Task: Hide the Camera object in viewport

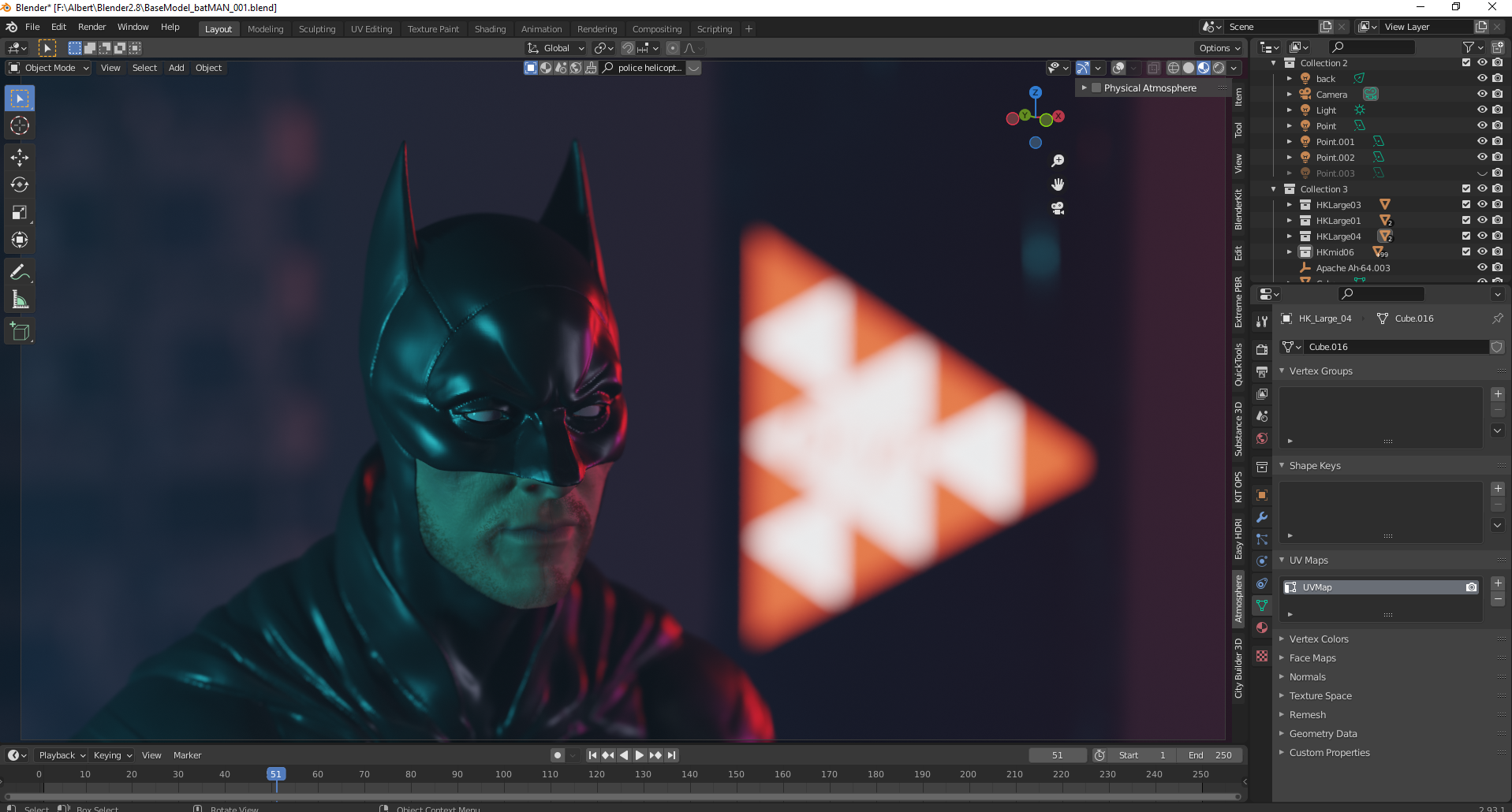Action: 1482,94
